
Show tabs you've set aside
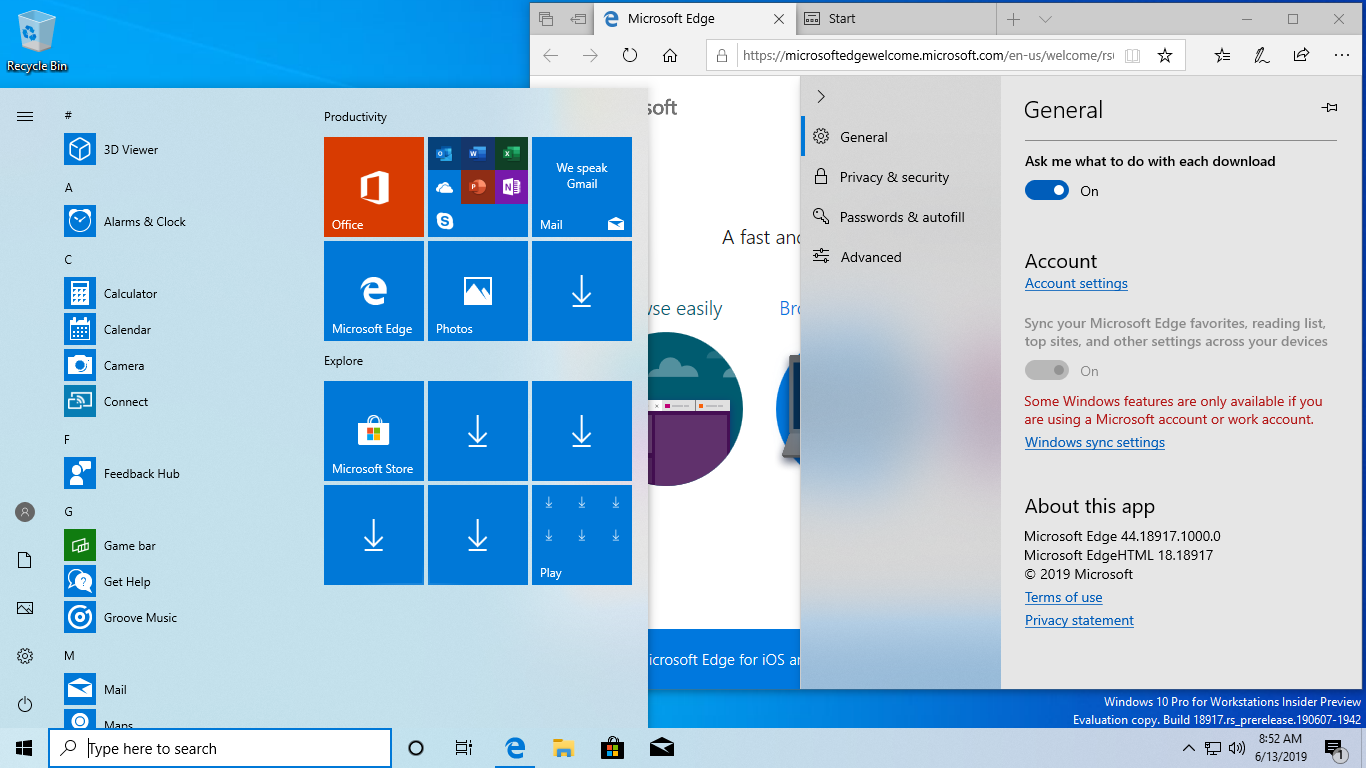(546, 19)
